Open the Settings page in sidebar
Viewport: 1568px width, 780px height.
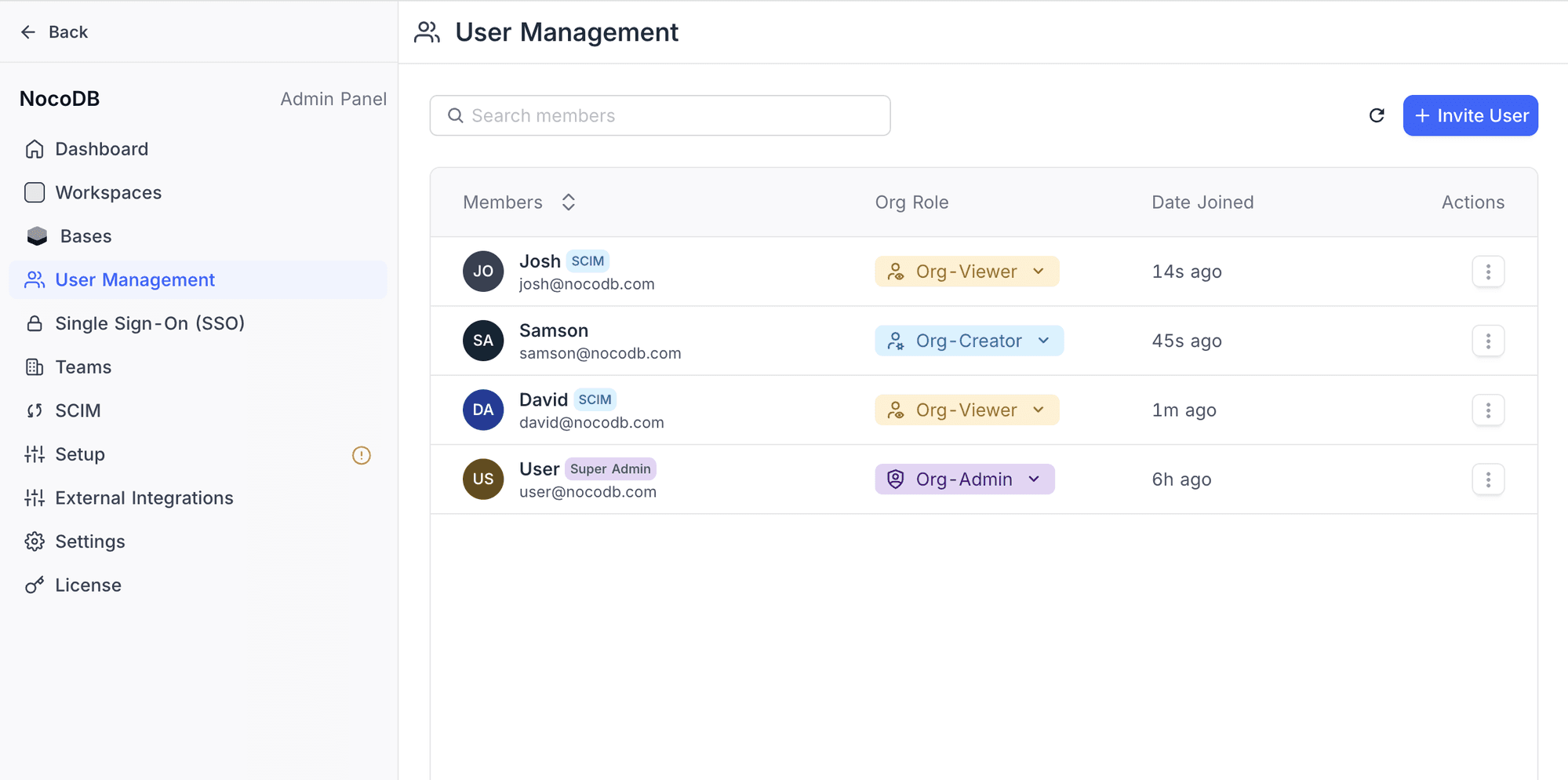pos(89,541)
